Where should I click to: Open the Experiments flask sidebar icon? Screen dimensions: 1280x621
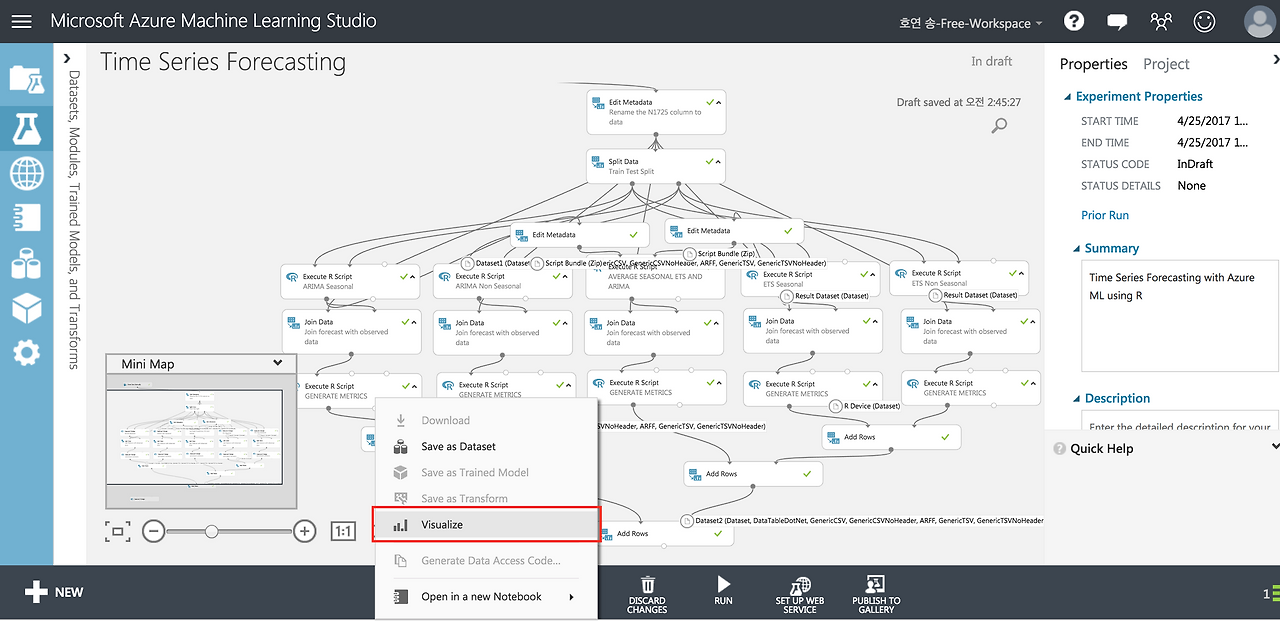click(x=26, y=127)
